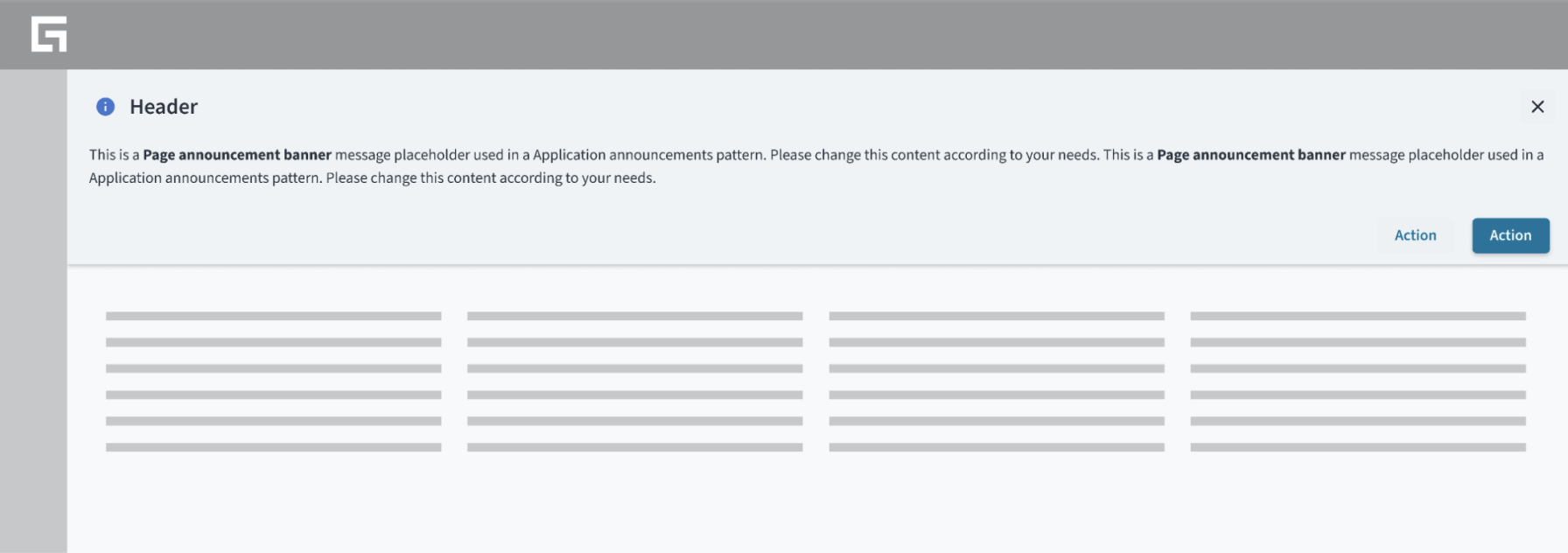The height and width of the screenshot is (553, 1568).
Task: Click top placeholder line in fourth column
Action: click(x=1358, y=316)
